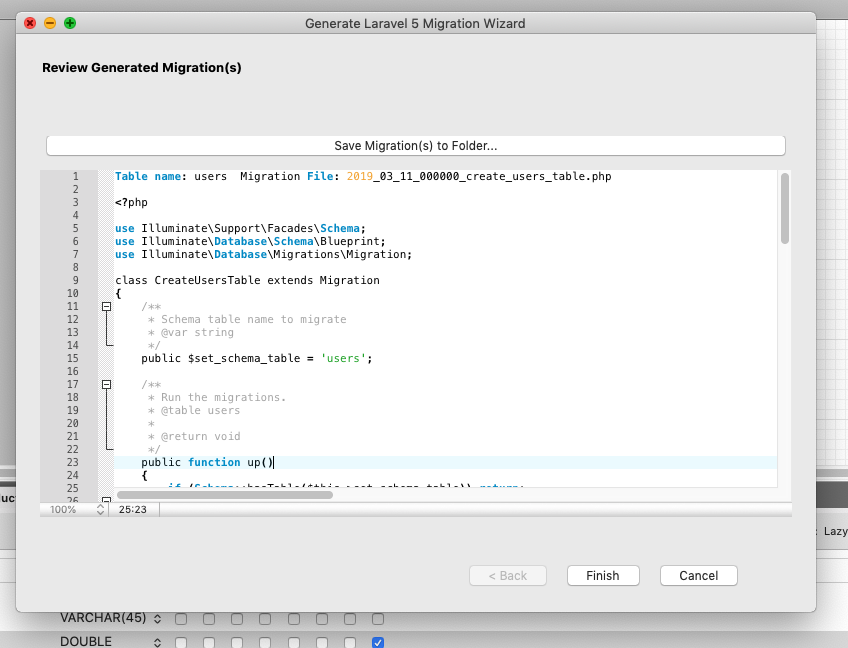Click the DOUBLE datatype cell

(86, 642)
